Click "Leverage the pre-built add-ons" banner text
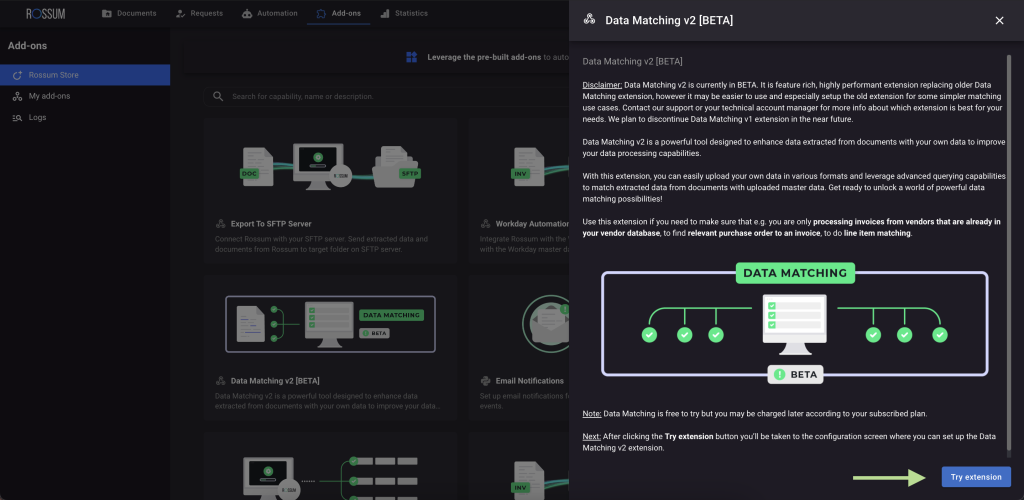The height and width of the screenshot is (500, 1024). tap(485, 57)
